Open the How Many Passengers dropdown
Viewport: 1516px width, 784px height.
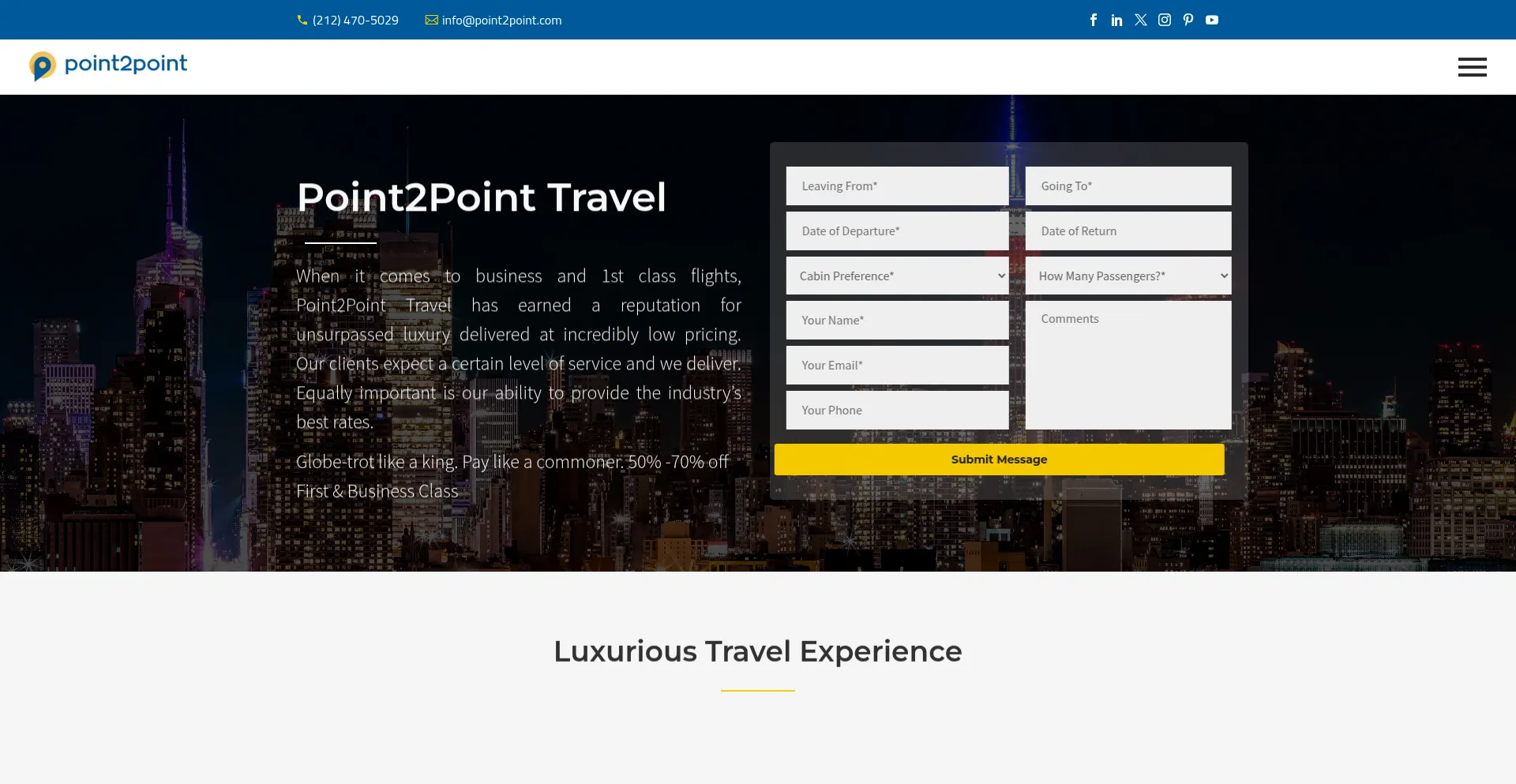click(1128, 276)
